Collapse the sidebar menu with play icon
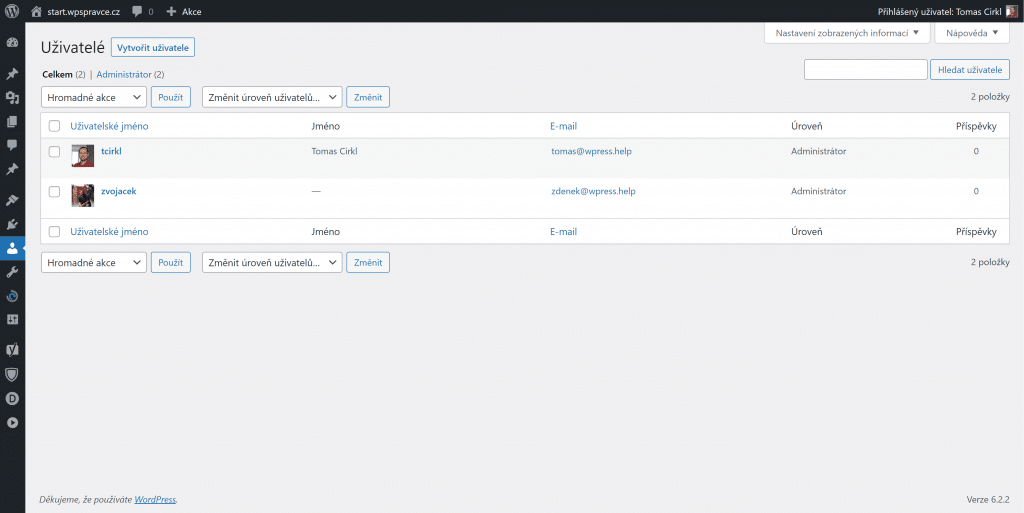The height and width of the screenshot is (513, 1024). (x=12, y=422)
